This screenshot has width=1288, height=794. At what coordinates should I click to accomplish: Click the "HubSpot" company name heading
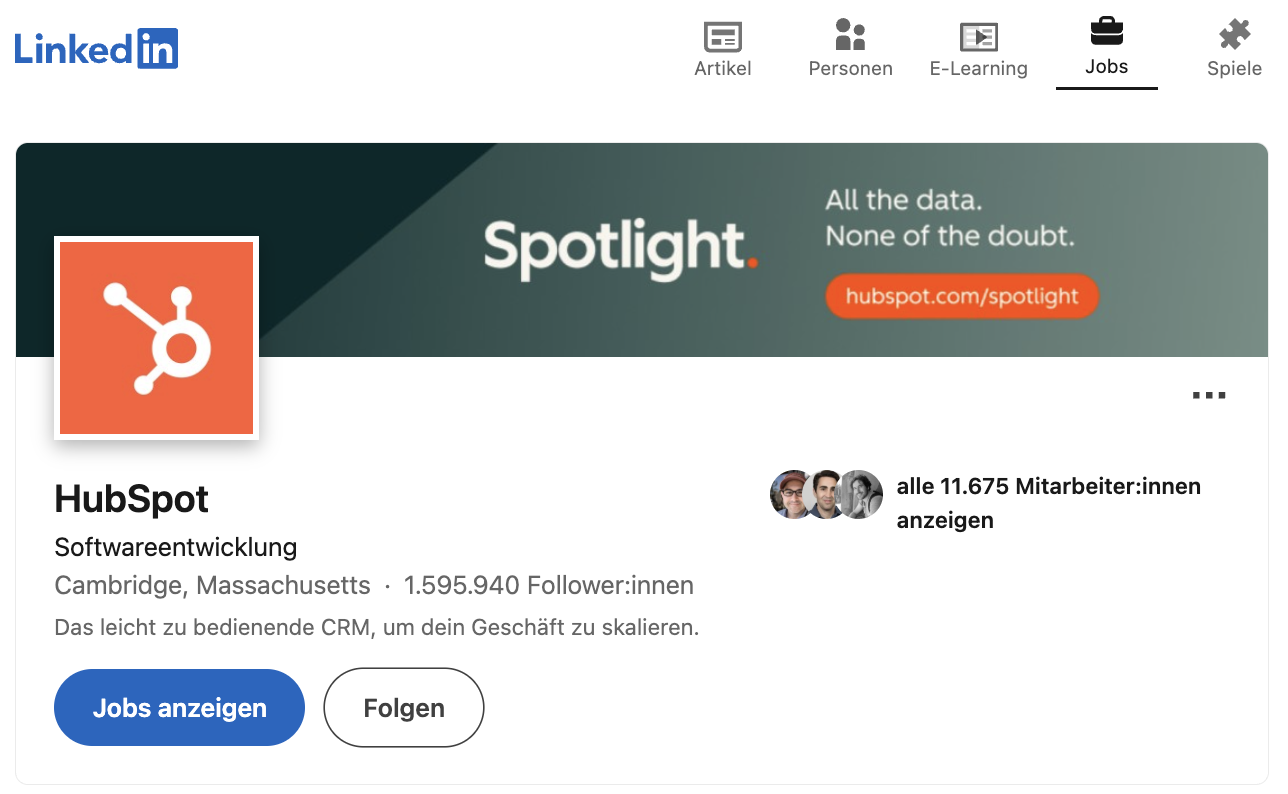[x=132, y=498]
